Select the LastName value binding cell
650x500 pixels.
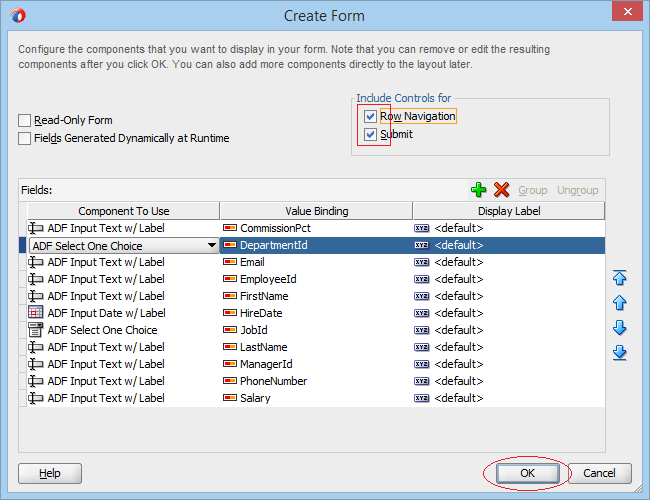(316, 347)
